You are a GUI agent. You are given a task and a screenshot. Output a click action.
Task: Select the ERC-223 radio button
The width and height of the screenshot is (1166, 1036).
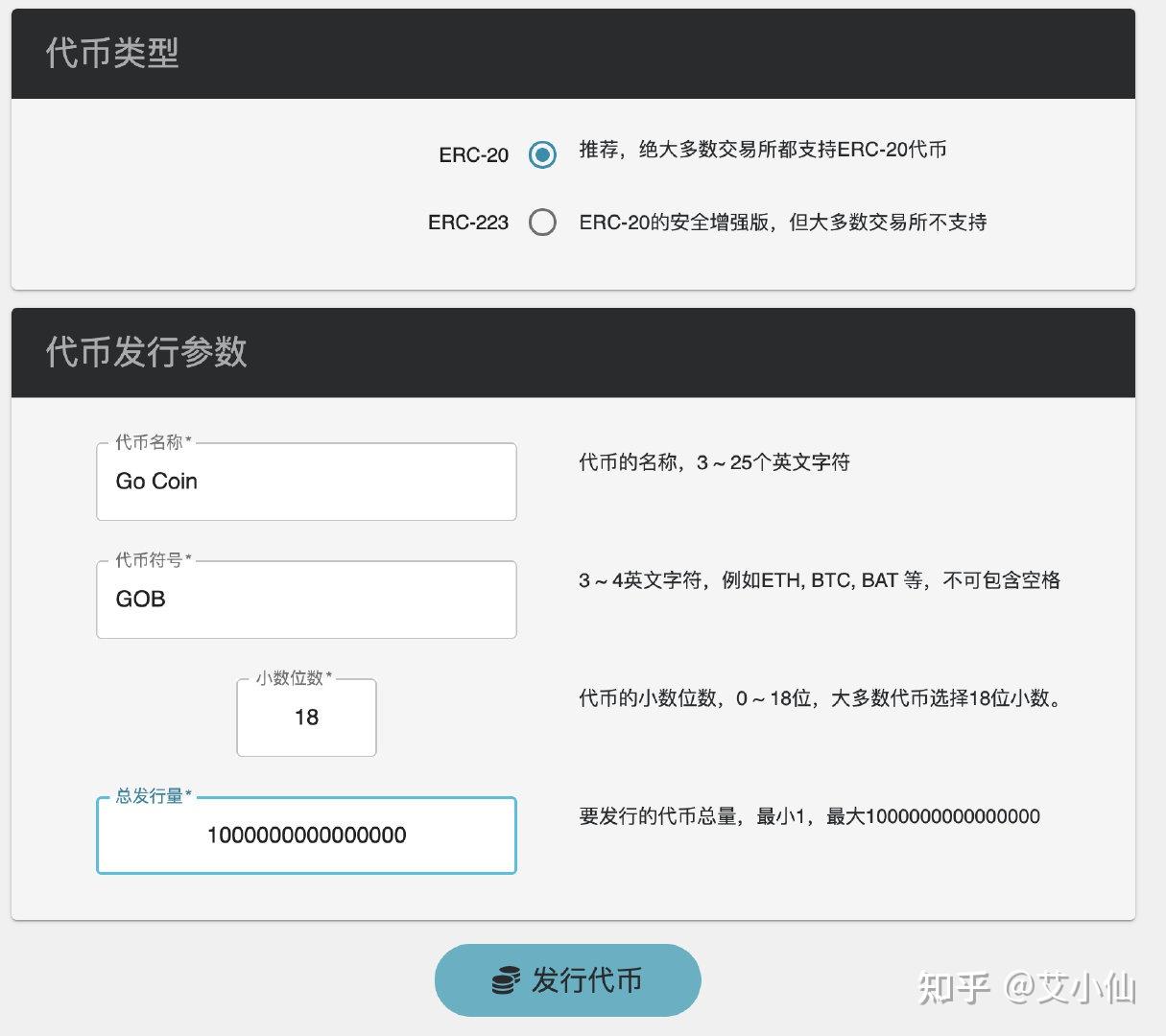[x=543, y=222]
